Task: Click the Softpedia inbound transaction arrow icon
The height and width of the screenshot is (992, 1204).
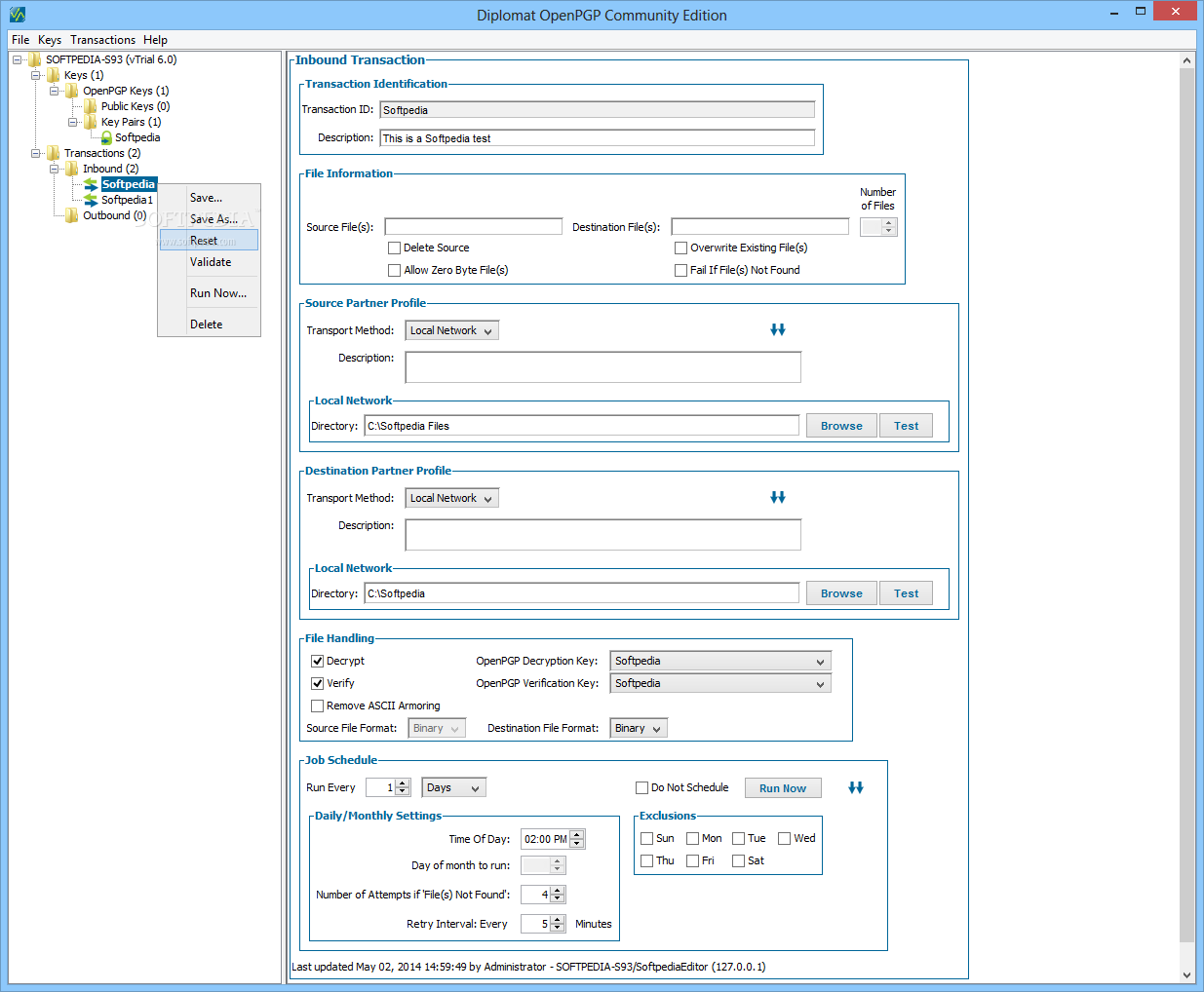Action: pos(91,184)
